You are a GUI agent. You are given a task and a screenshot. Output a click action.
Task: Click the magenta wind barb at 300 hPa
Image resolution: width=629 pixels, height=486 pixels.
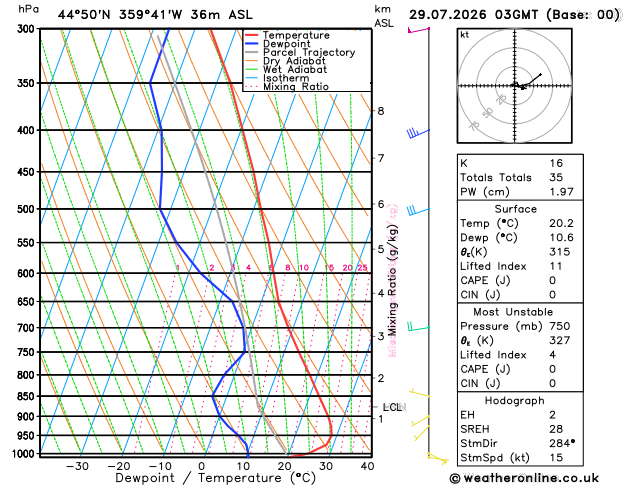coord(418,30)
